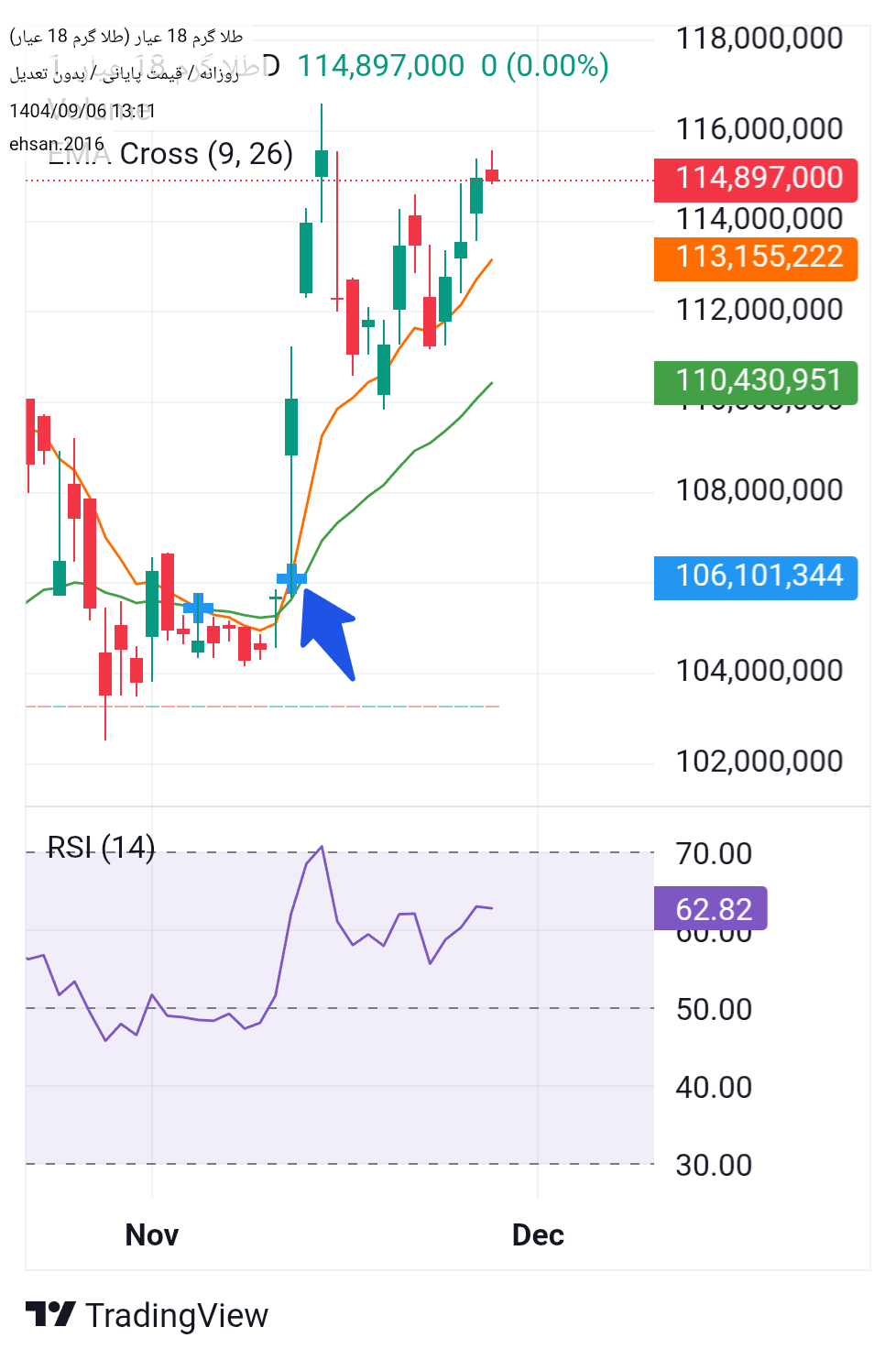Click the 118,000,000 price axis label
Screen dimensions: 896x1360
point(759,38)
